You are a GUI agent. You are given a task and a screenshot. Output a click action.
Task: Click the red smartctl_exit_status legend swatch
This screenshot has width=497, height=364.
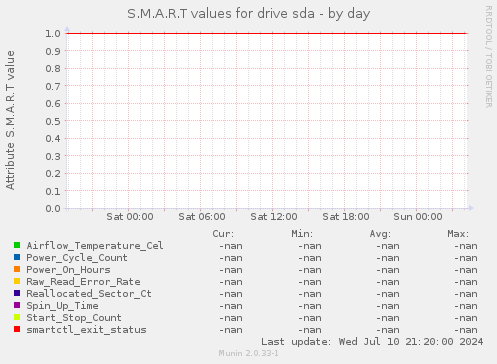[17, 329]
